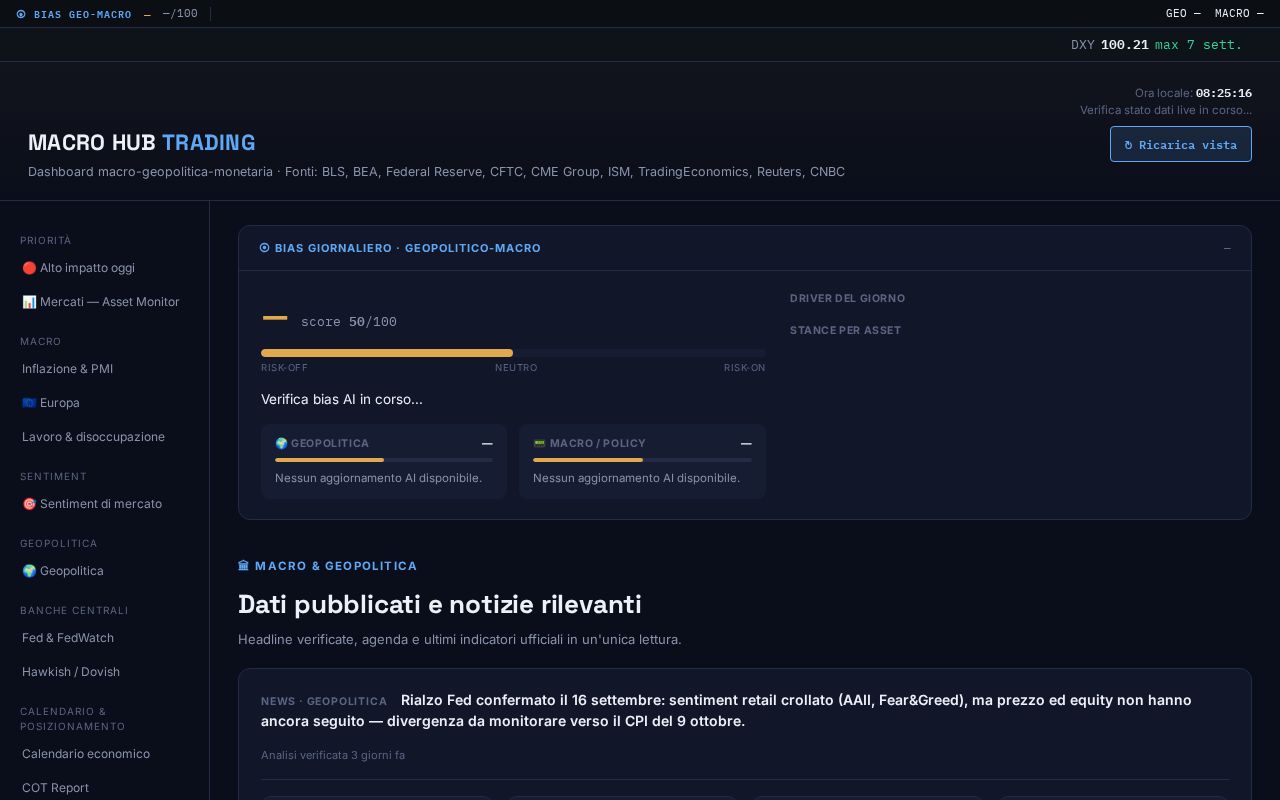Click the Bias Geo-Macro top bar icon

[x=21, y=14]
